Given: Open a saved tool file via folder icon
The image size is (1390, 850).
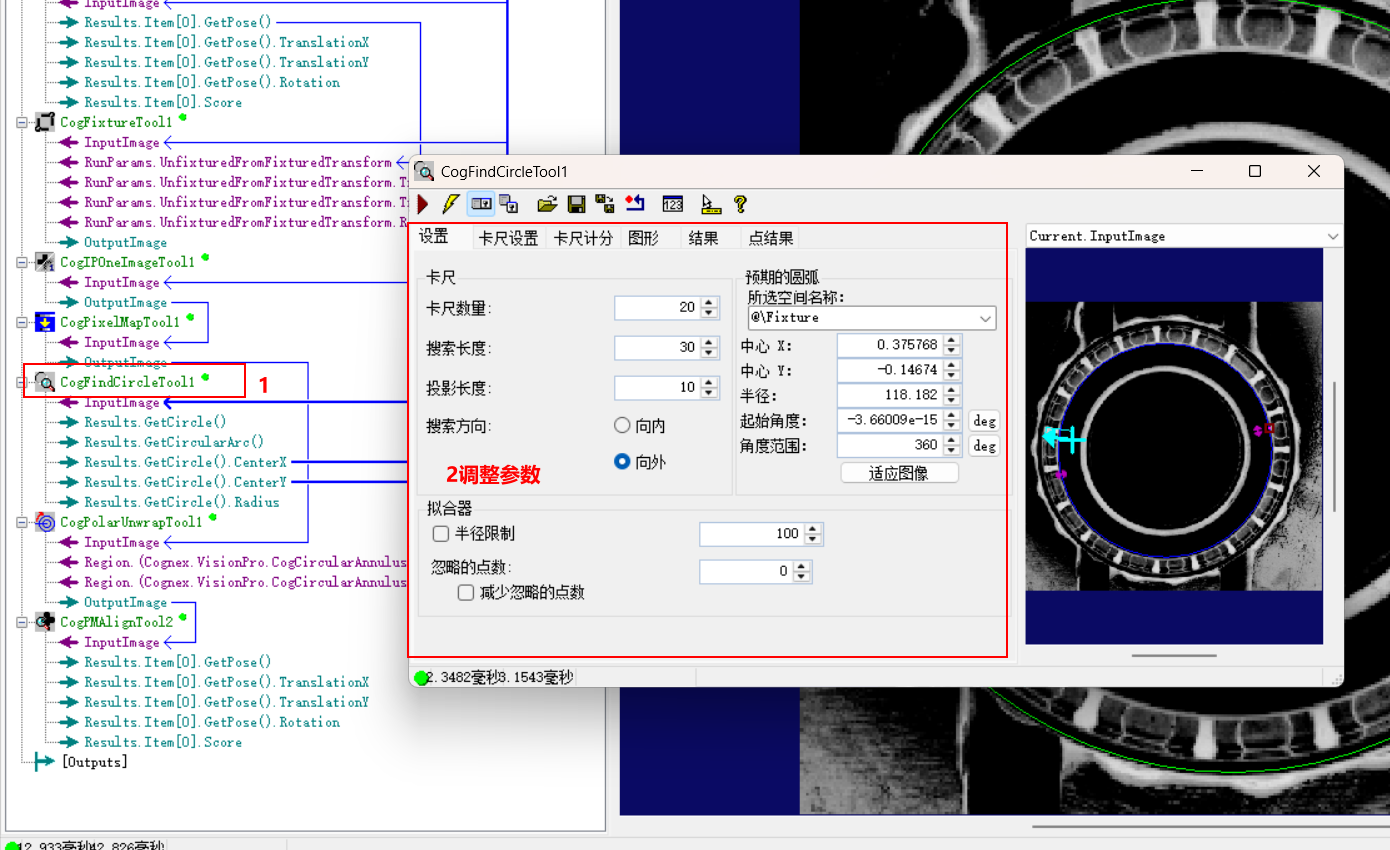Looking at the screenshot, I should point(547,204).
